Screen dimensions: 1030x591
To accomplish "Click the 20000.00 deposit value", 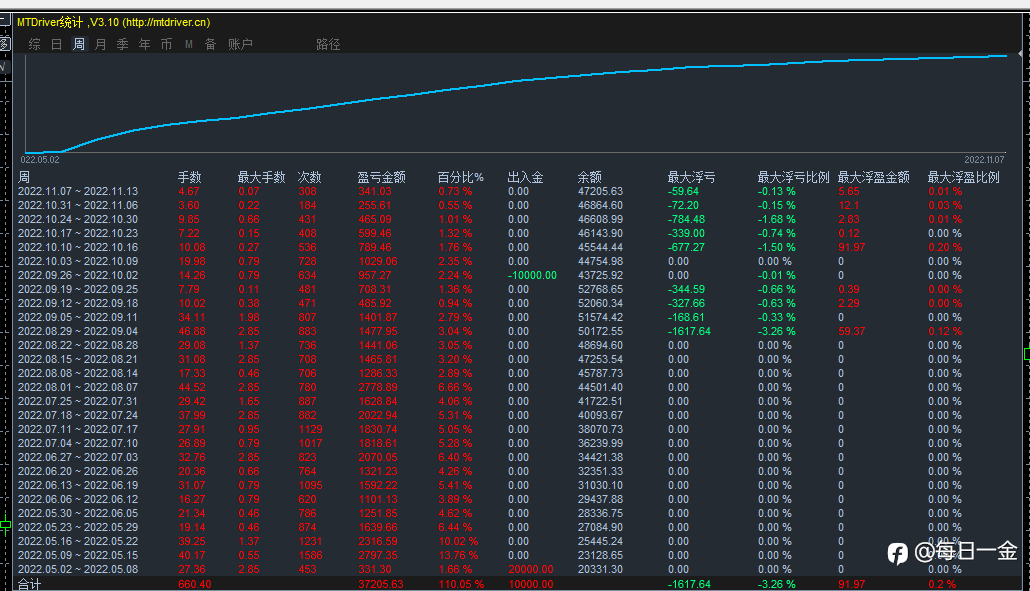I will 531,569.
